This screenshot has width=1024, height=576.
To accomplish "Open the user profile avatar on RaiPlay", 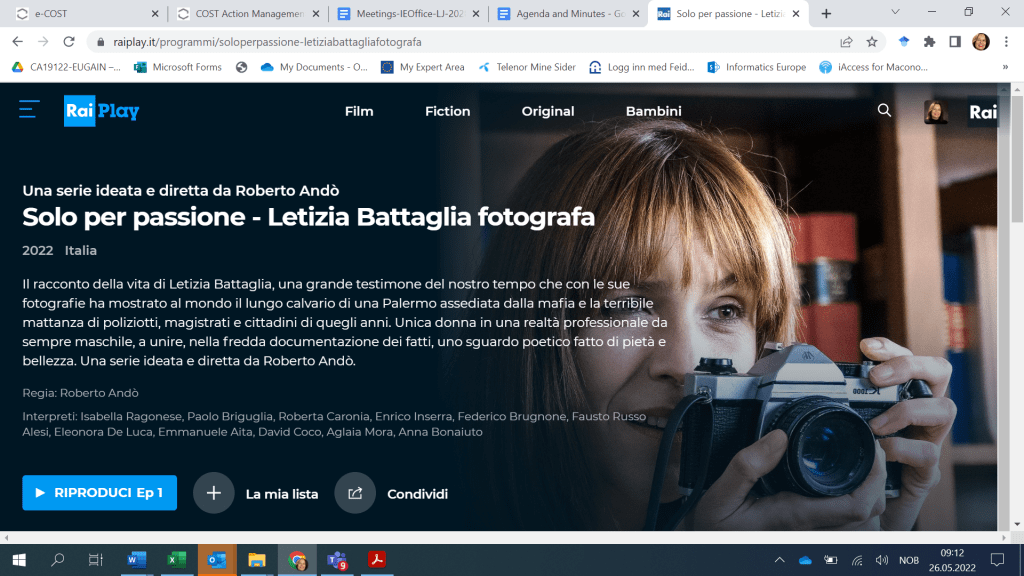I will [936, 112].
